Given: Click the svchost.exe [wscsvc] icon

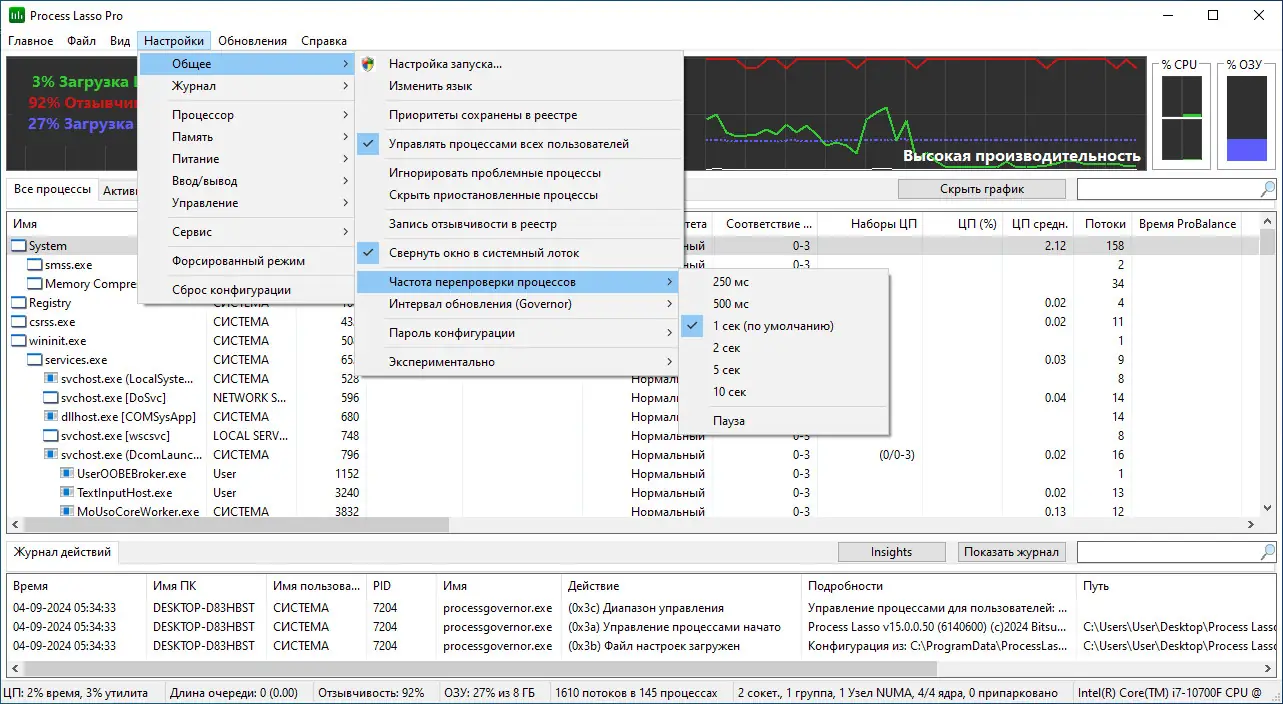Looking at the screenshot, I should pyautogui.click(x=51, y=436).
